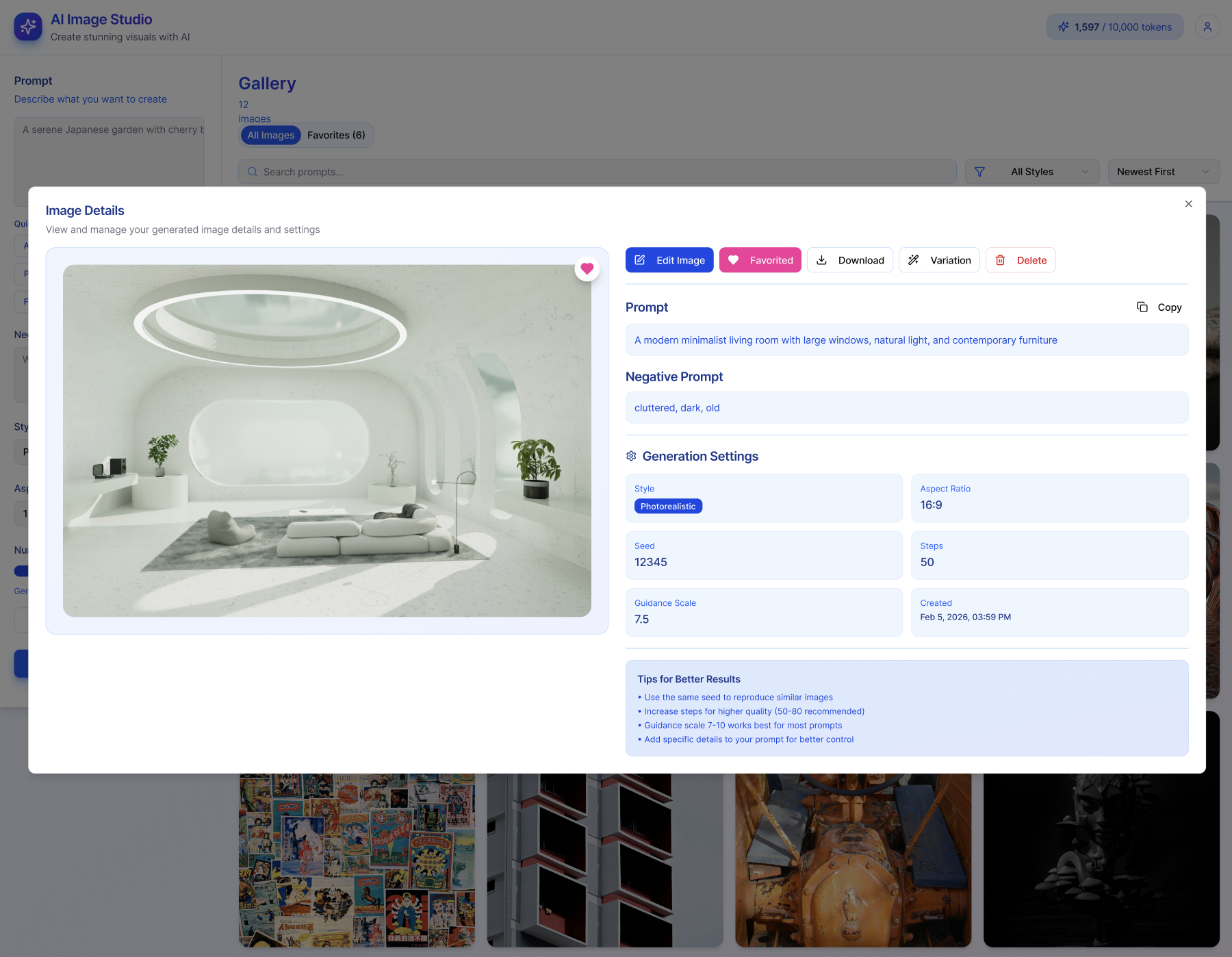Screen dimensions: 1232x957
Task: Toggle the Favorited state of the image
Action: pos(760,260)
